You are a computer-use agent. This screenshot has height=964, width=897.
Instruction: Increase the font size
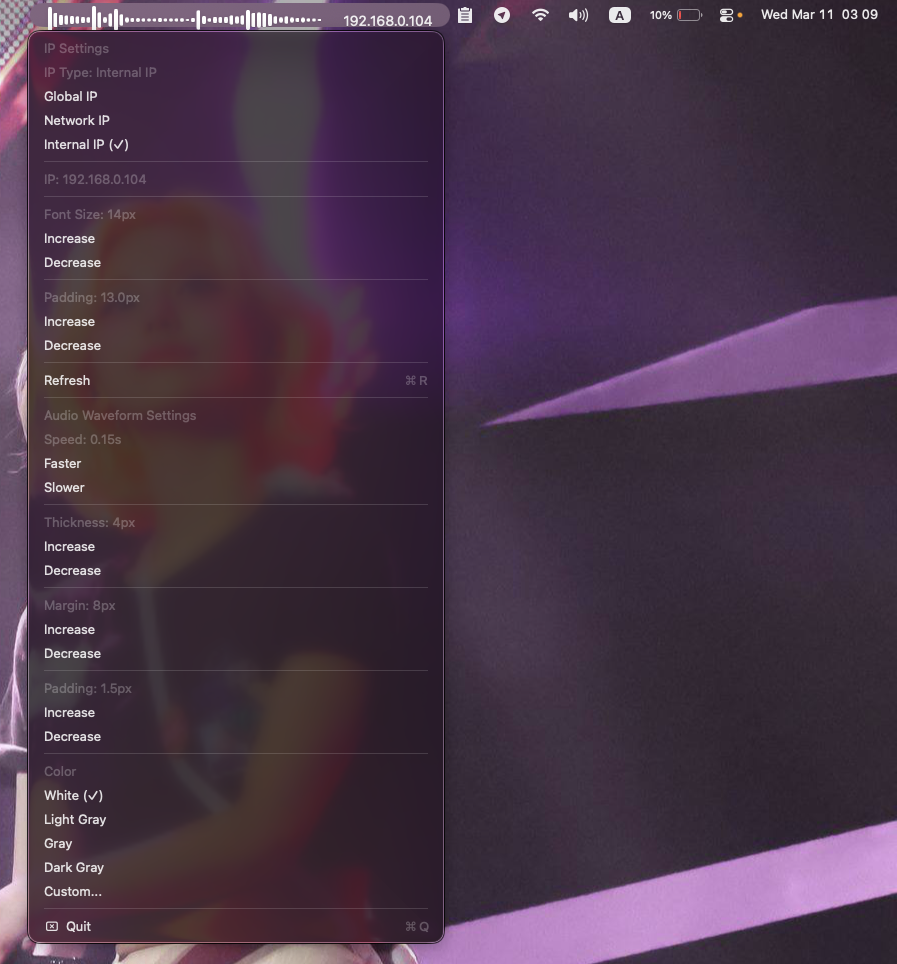[69, 238]
